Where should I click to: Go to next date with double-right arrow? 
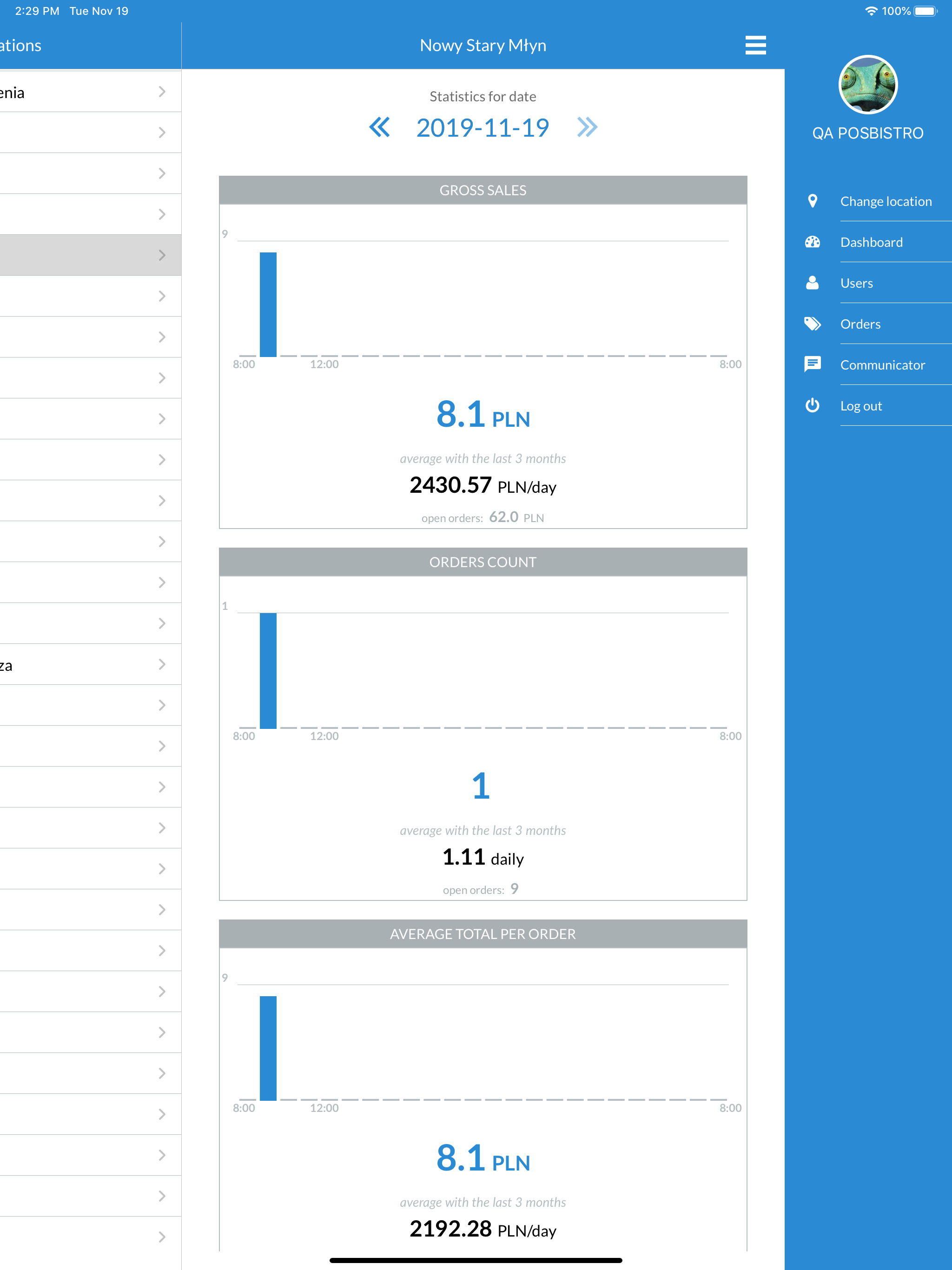pyautogui.click(x=587, y=127)
